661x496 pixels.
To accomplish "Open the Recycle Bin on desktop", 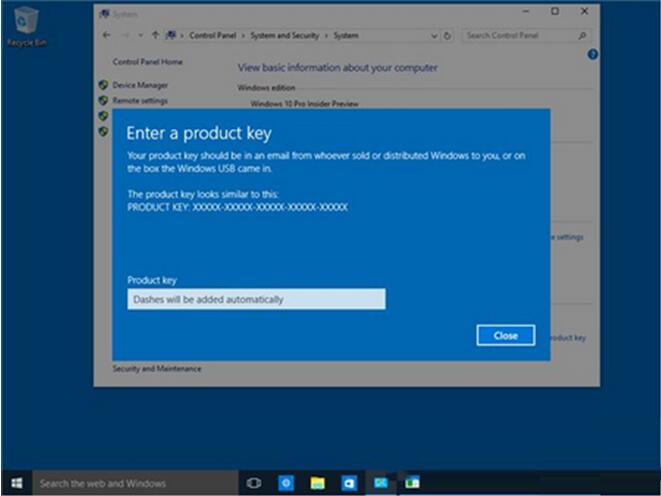I will pos(27,26).
